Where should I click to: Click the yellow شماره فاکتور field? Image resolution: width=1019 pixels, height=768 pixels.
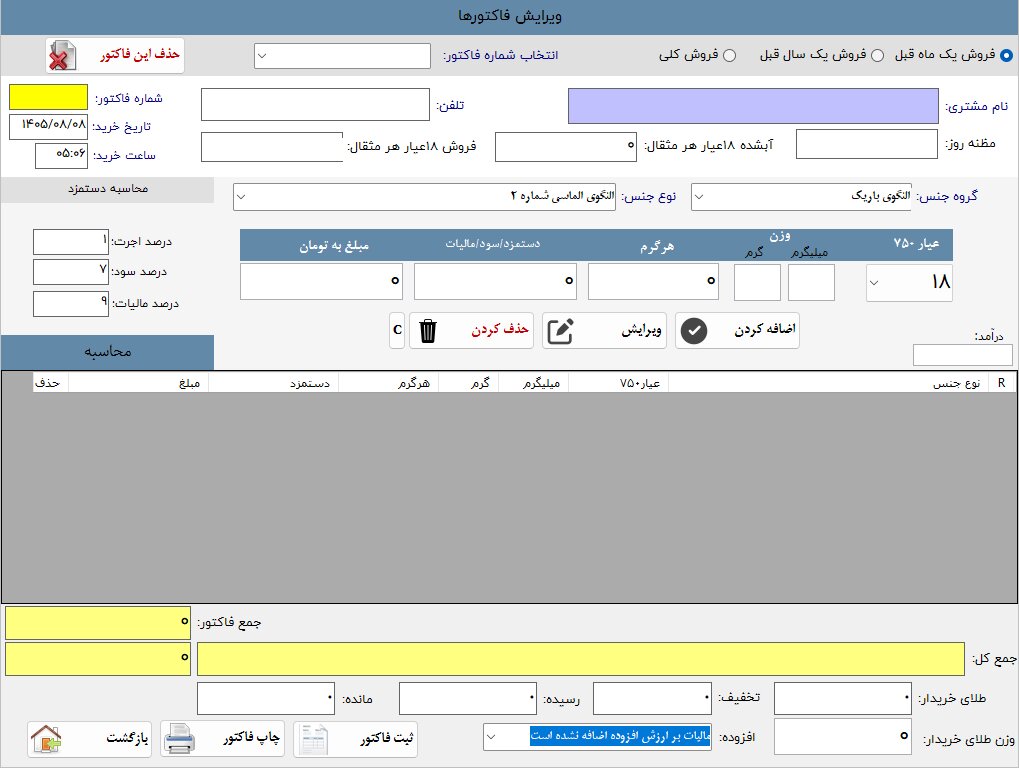pyautogui.click(x=48, y=97)
